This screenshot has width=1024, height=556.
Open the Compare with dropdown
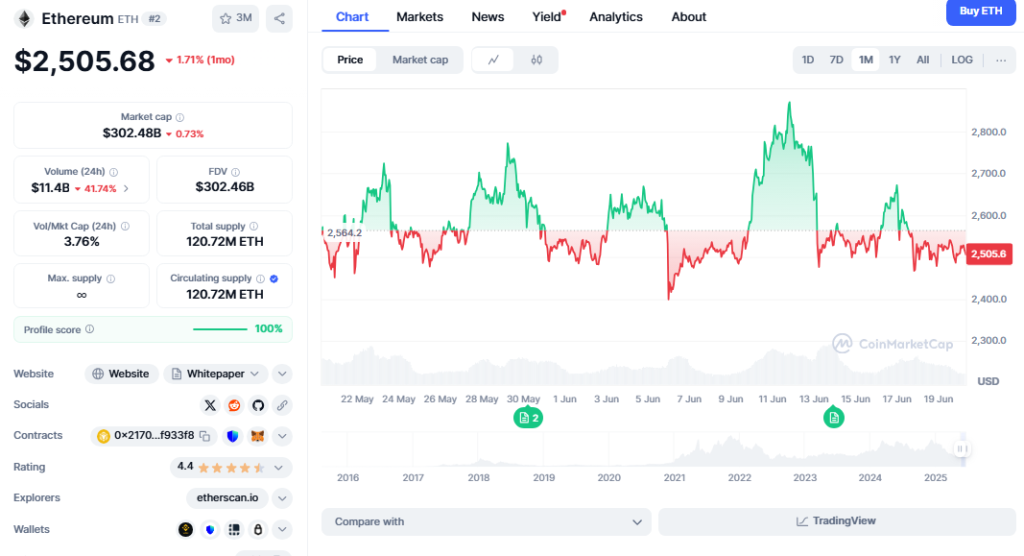(486, 522)
